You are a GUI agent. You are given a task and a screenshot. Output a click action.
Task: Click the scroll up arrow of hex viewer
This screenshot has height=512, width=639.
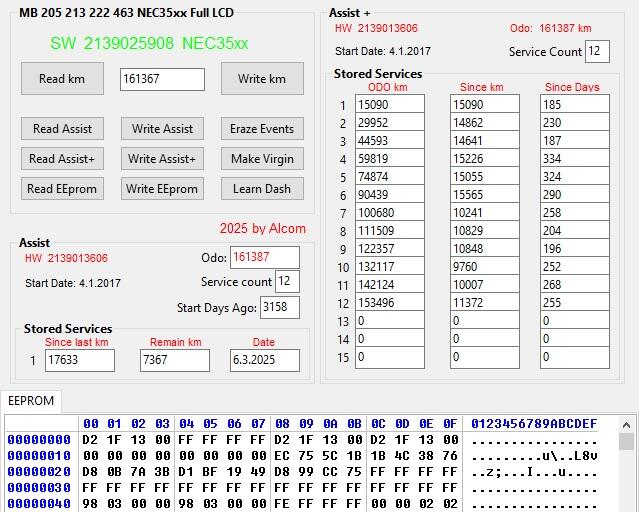pos(627,441)
